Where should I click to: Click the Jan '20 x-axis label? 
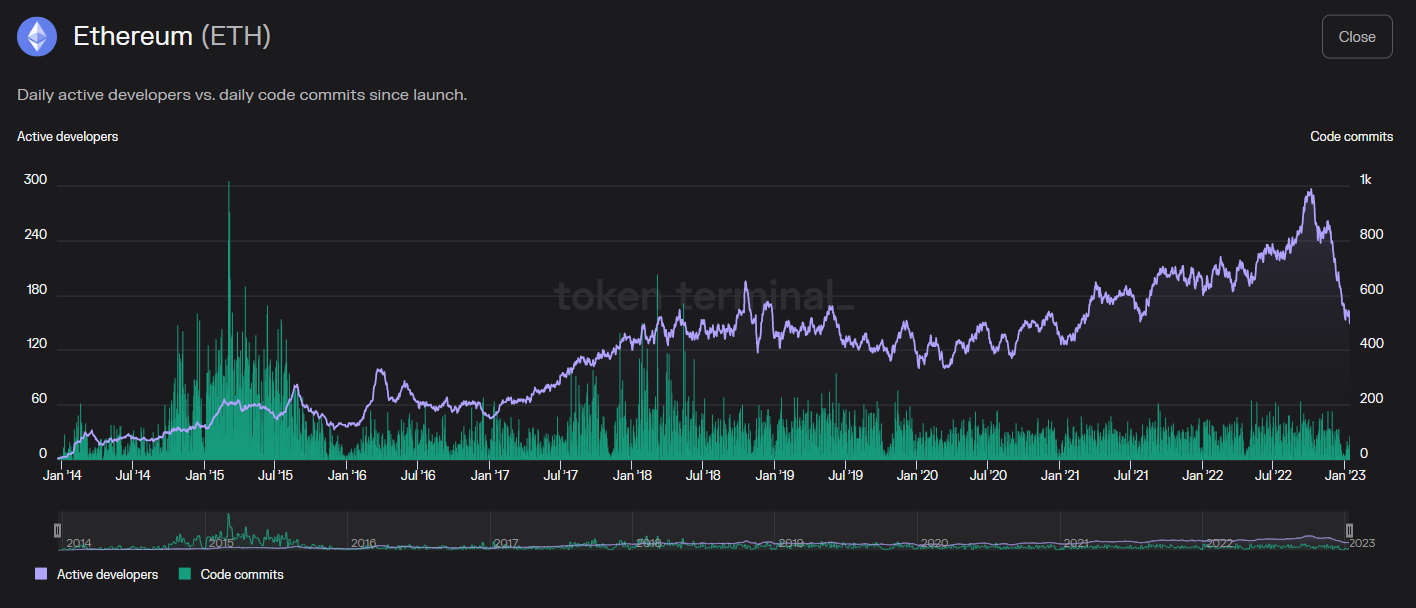click(x=917, y=475)
